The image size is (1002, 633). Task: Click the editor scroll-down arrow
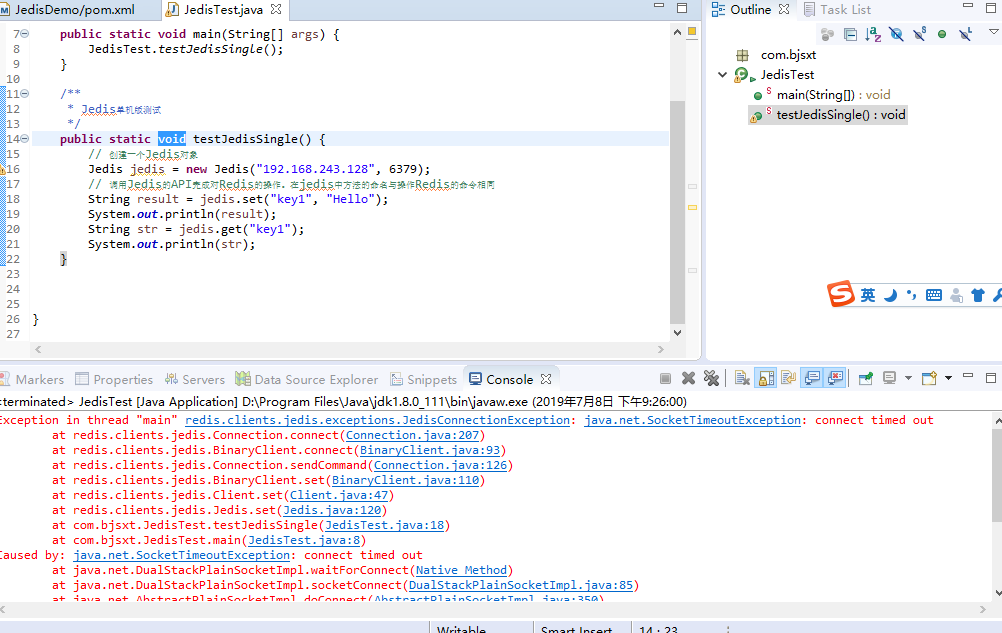pos(677,333)
